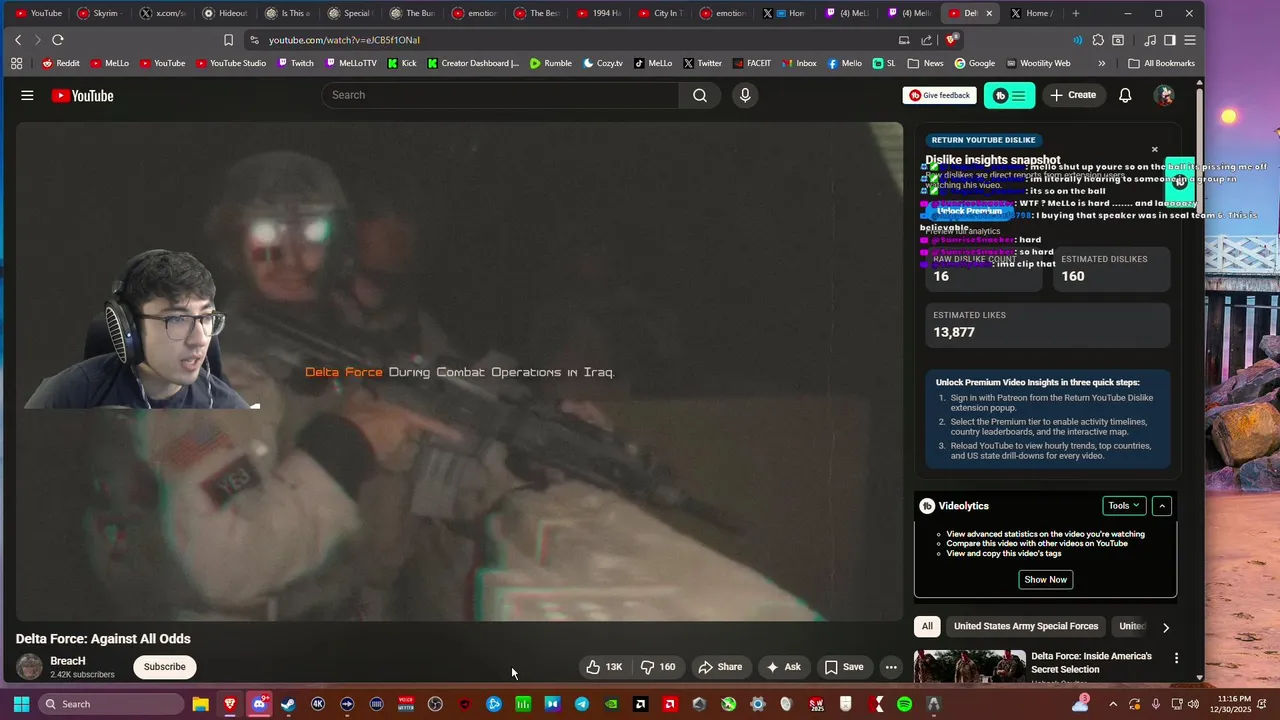The width and height of the screenshot is (1280, 720).
Task: Bookmark this page icon in address bar
Action: coord(228,40)
